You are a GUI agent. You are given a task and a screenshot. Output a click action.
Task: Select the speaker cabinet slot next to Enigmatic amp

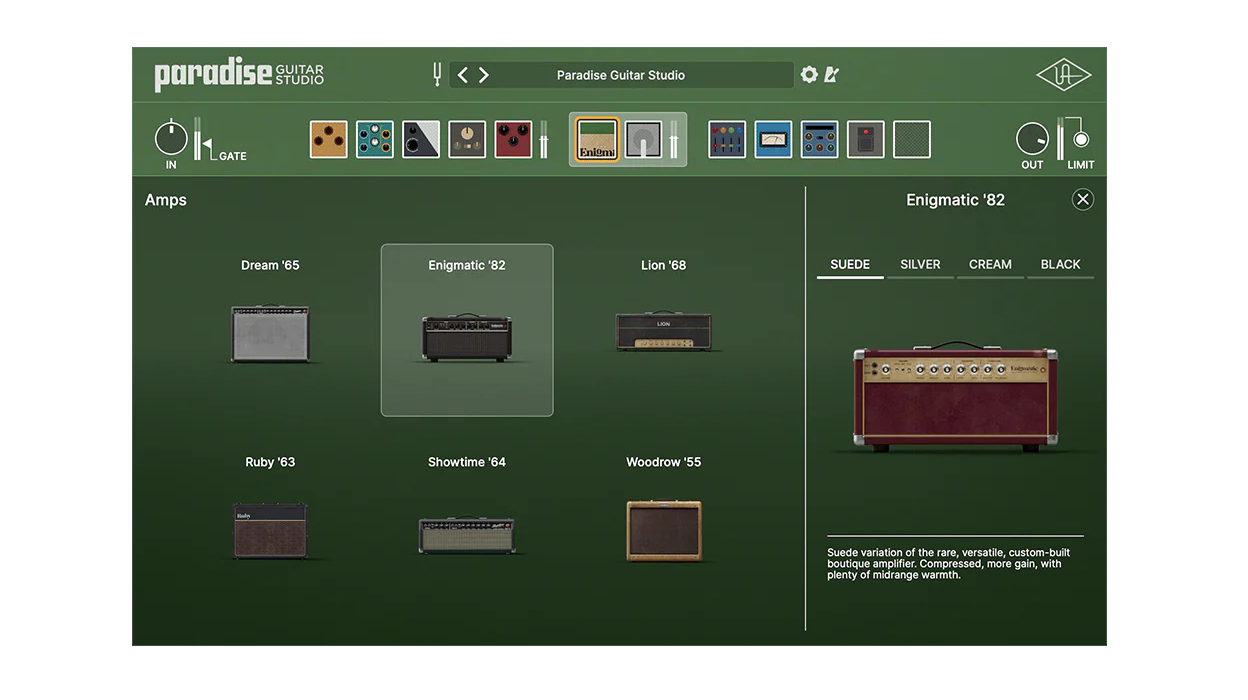point(644,140)
